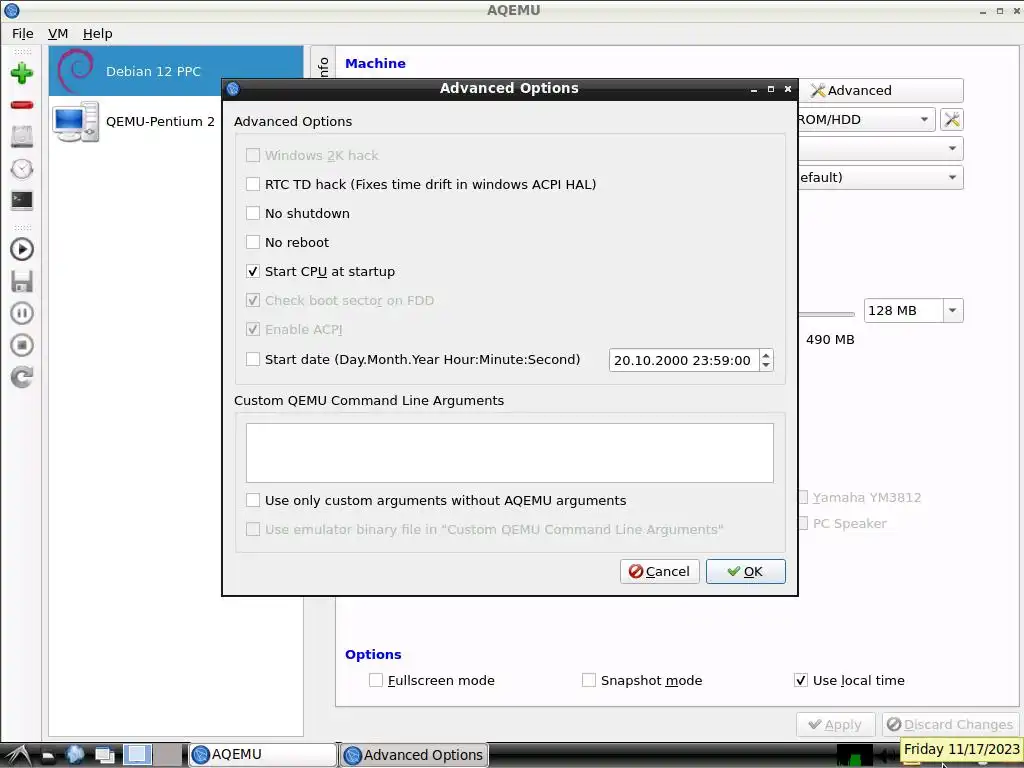Reset the VM with the circular arrow icon
1024x768 pixels.
coord(22,377)
